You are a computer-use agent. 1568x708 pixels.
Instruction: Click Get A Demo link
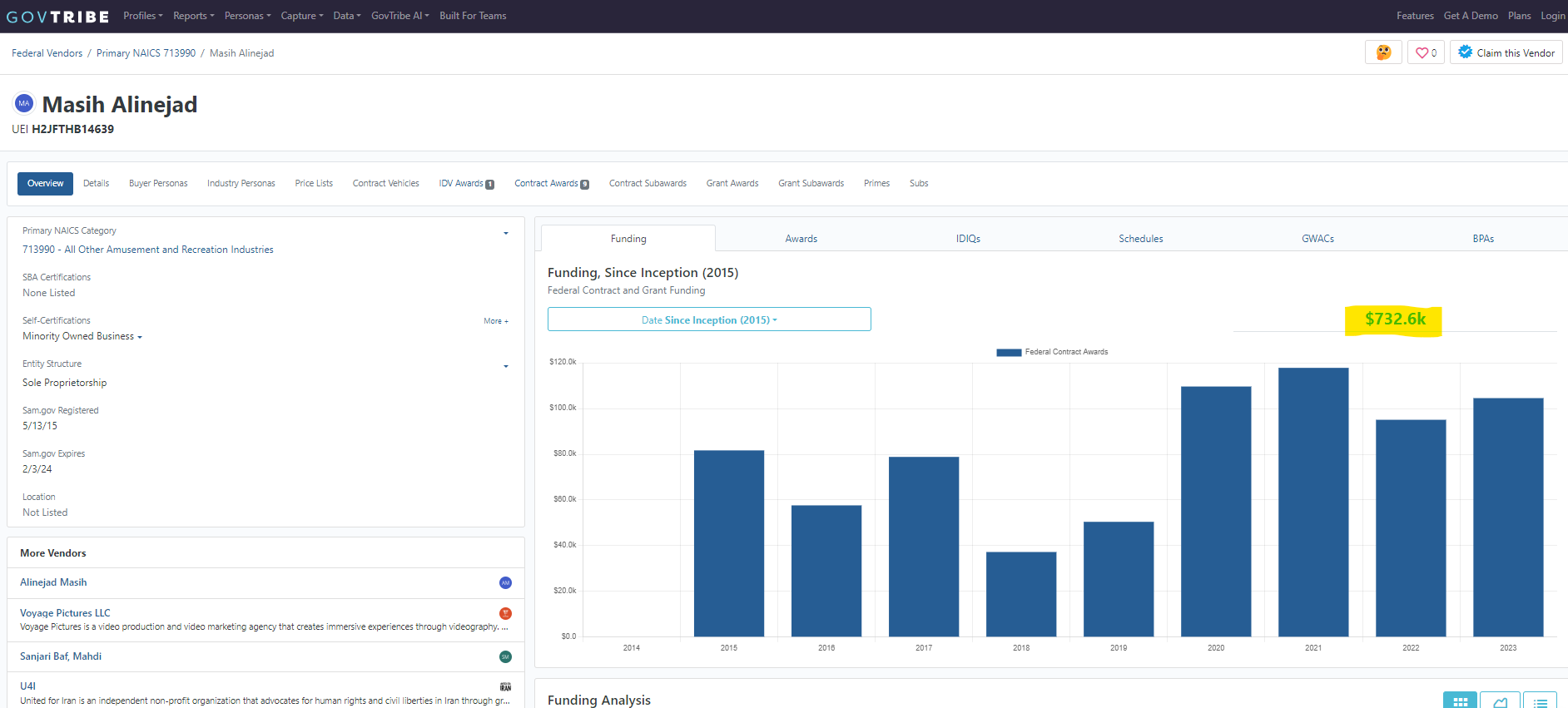click(1471, 16)
